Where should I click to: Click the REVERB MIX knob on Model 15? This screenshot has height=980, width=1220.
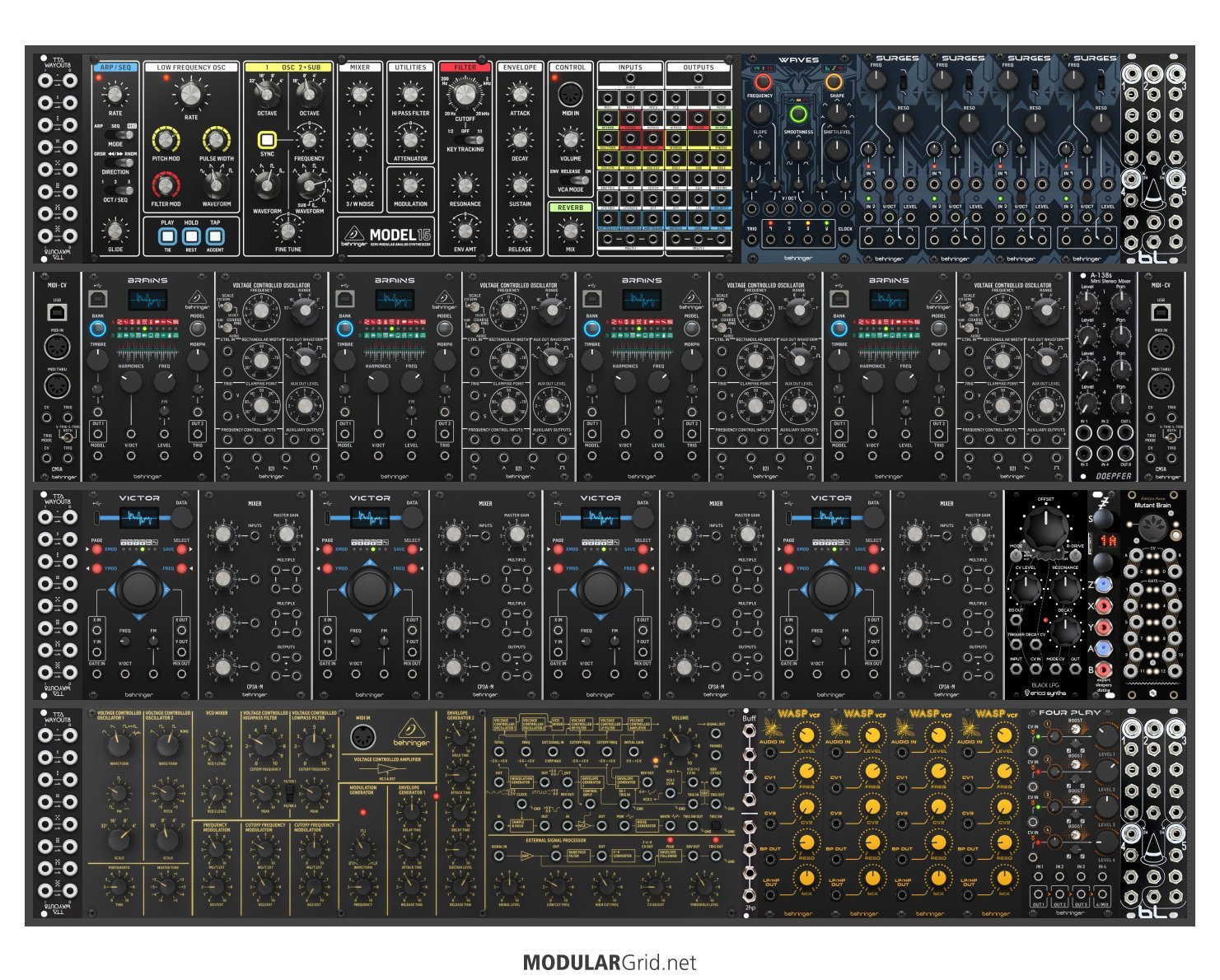[570, 231]
